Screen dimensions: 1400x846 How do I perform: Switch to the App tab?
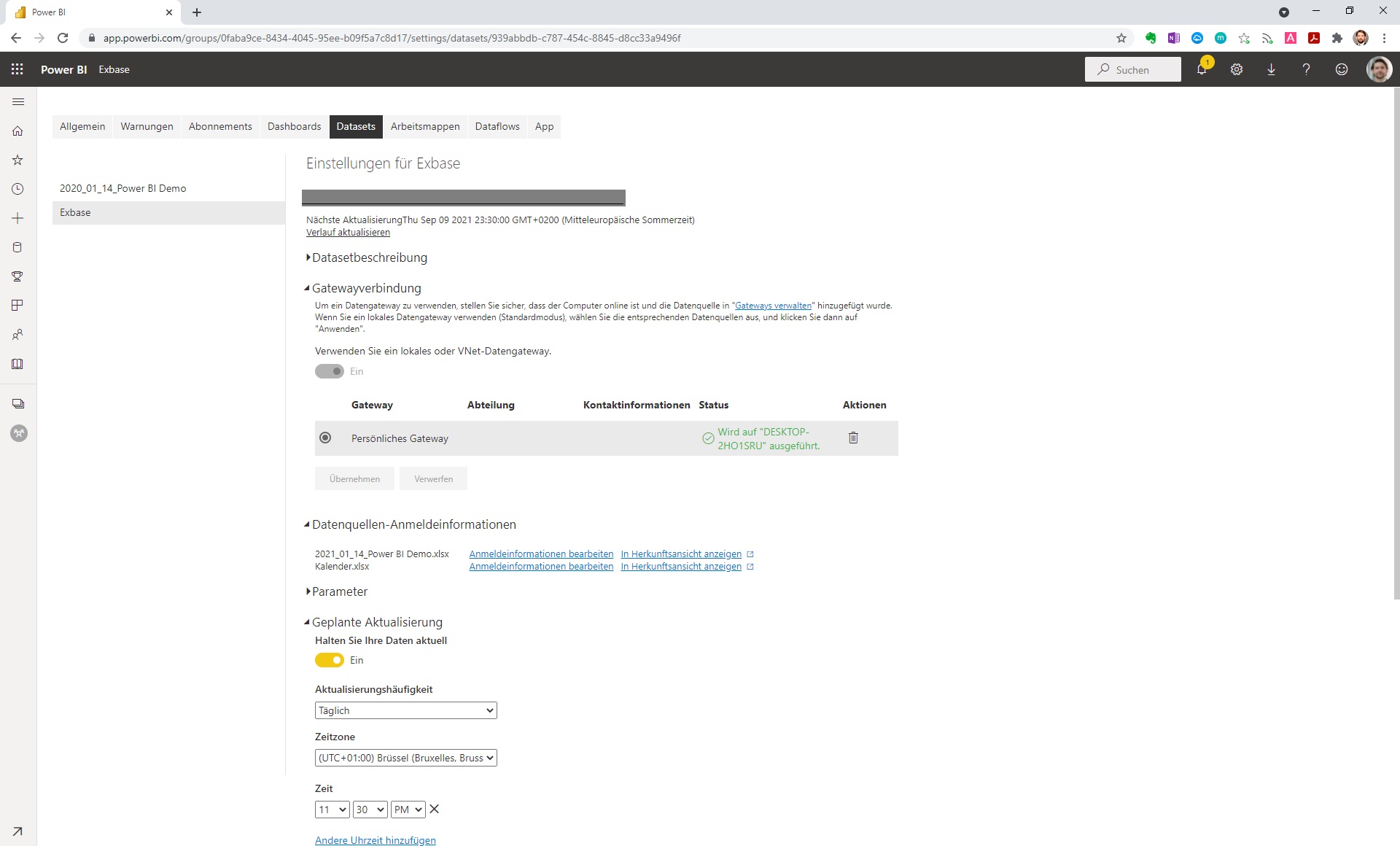(x=544, y=126)
